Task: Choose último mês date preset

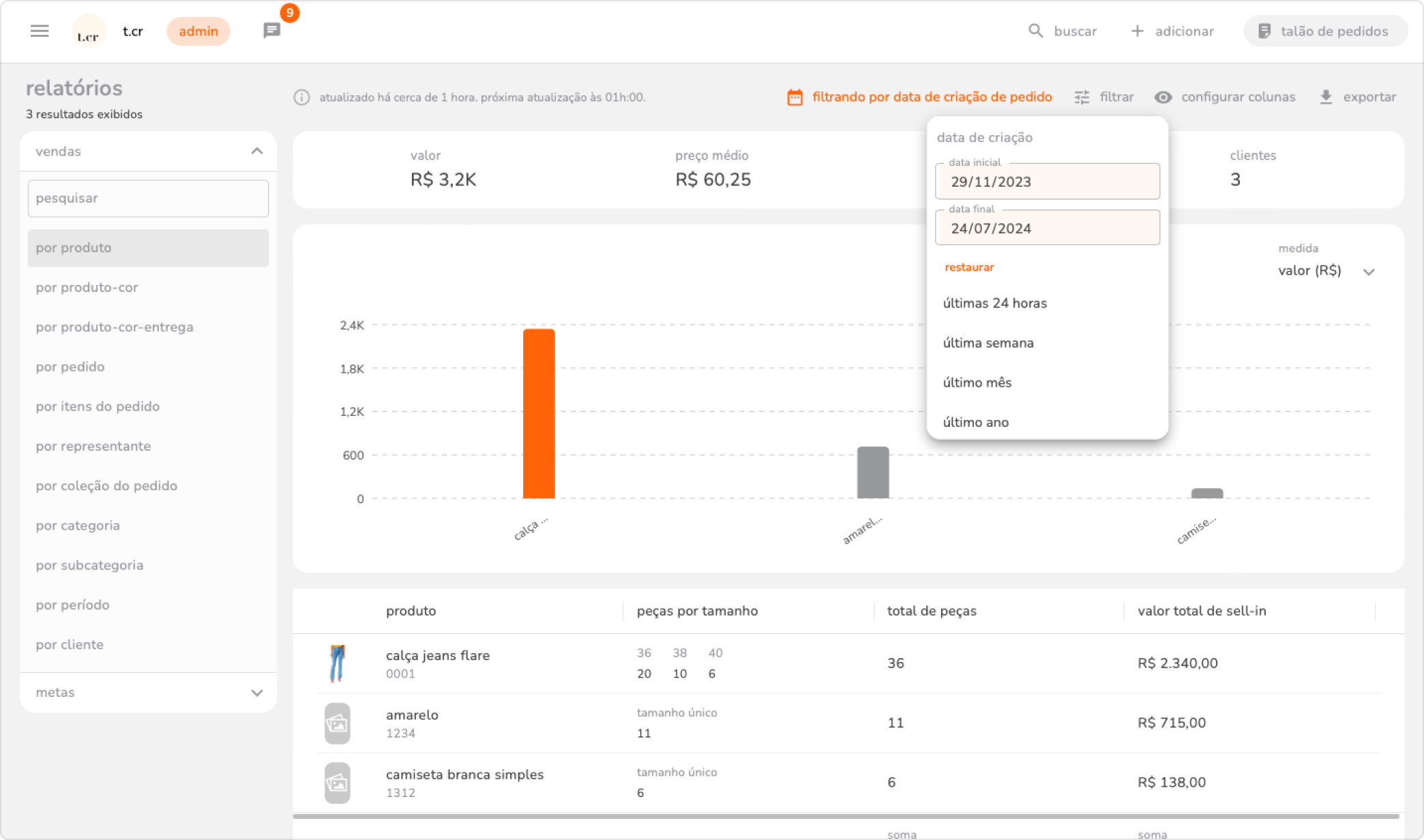Action: [x=977, y=382]
